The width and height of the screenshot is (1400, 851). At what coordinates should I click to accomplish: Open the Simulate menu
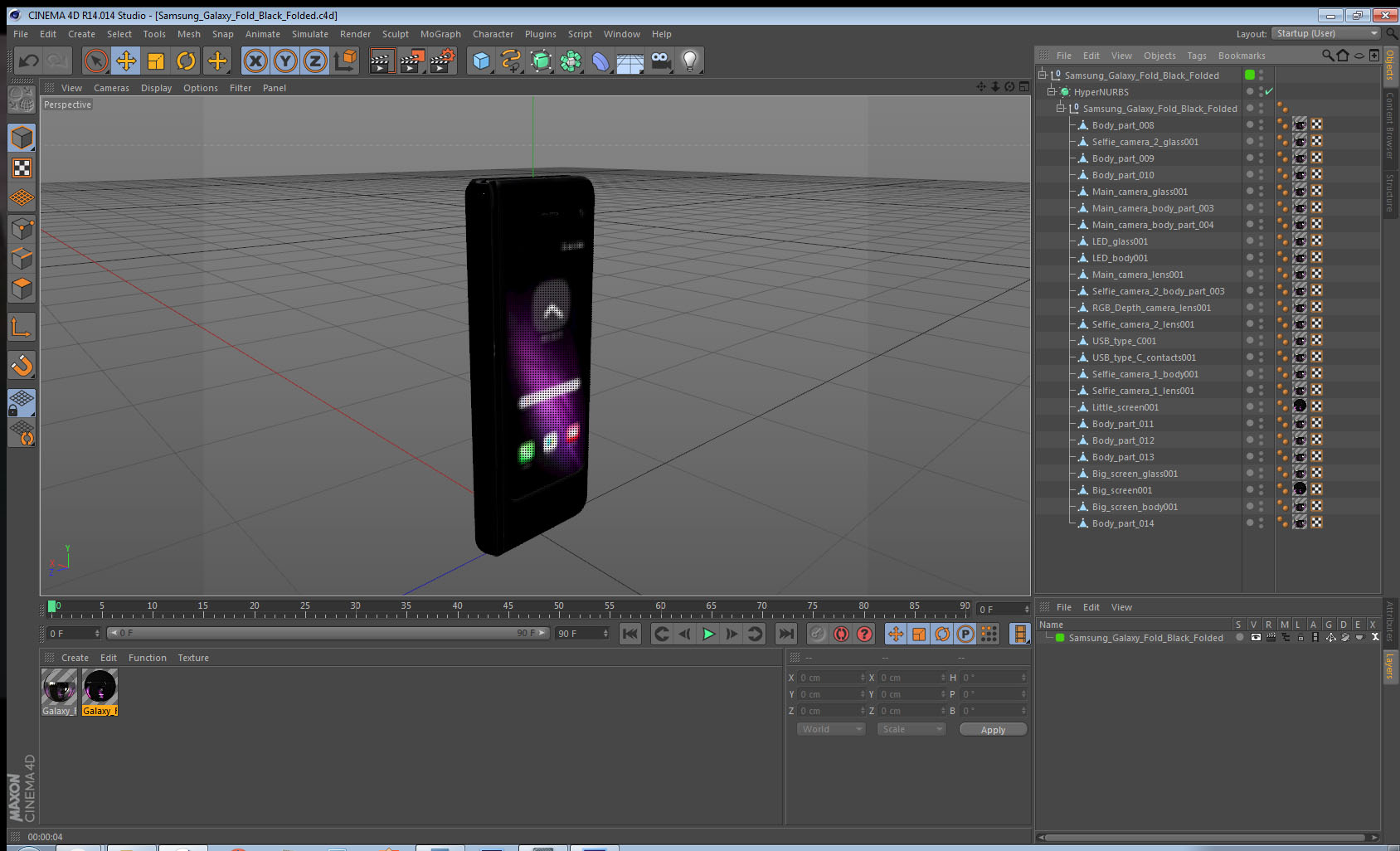[x=310, y=34]
